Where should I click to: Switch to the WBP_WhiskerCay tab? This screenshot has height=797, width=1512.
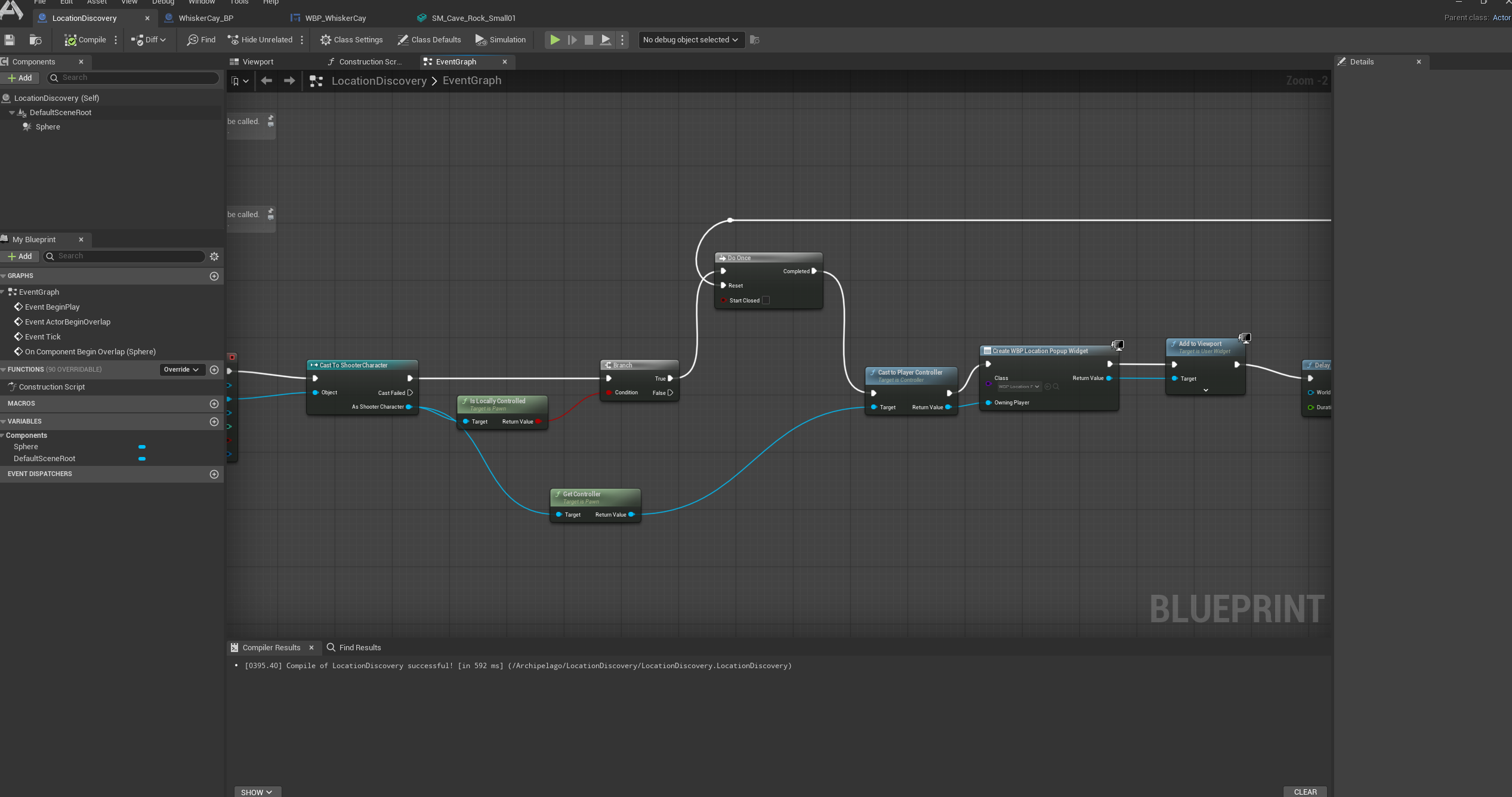click(x=335, y=18)
